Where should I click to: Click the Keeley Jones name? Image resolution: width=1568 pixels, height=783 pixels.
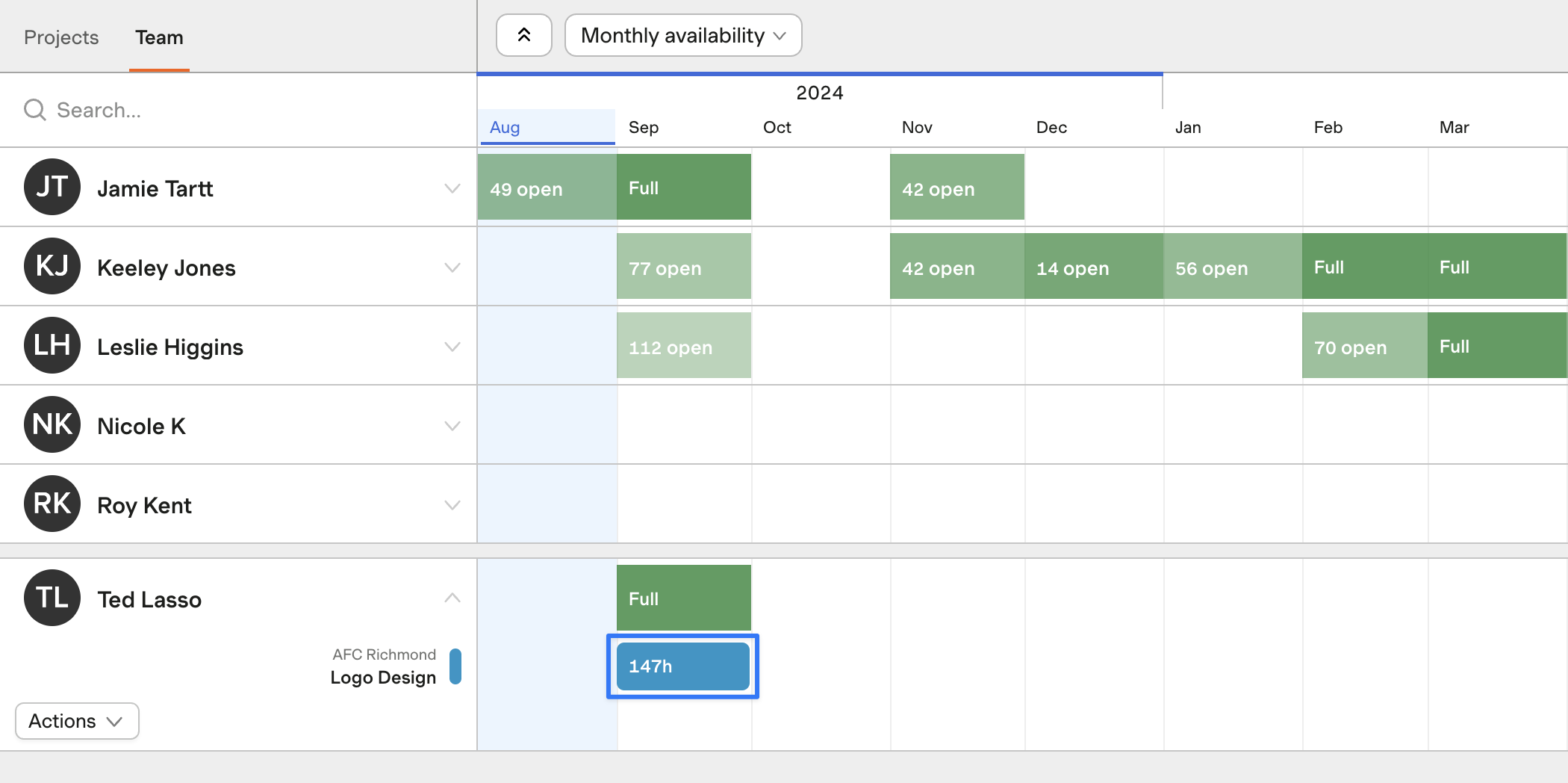[167, 267]
